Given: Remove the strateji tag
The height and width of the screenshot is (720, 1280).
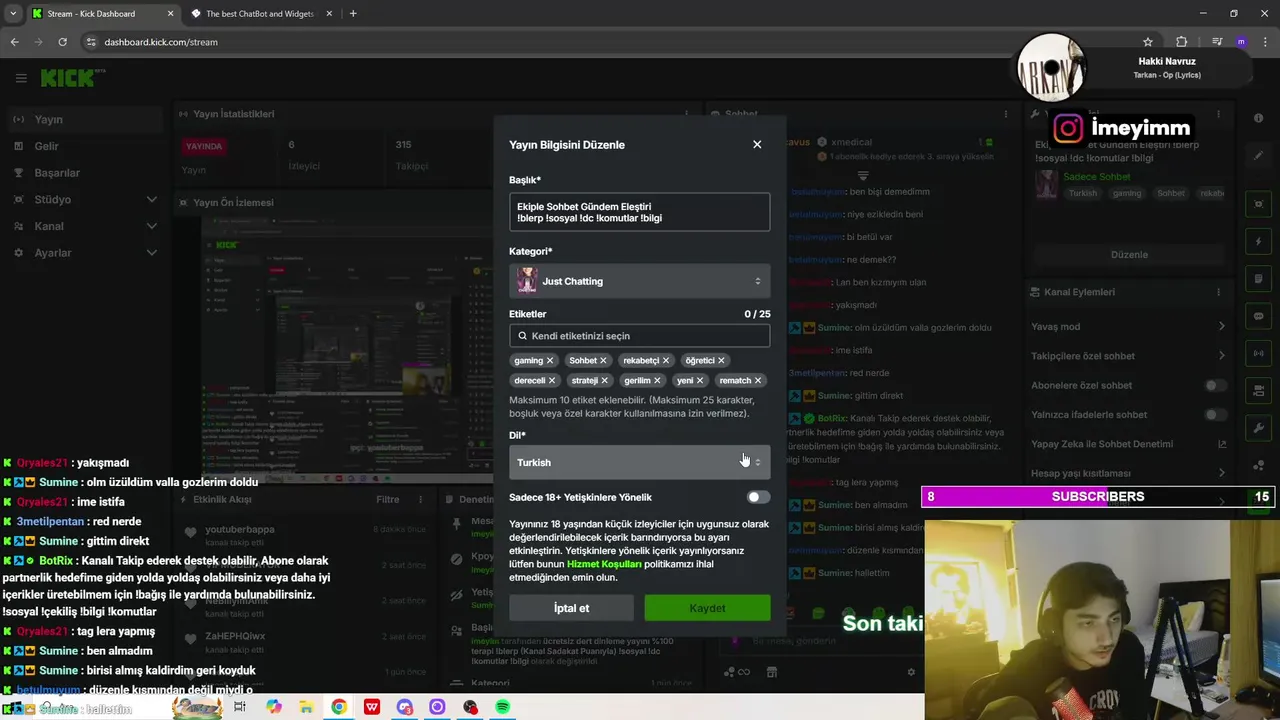Looking at the screenshot, I should pyautogui.click(x=605, y=381).
